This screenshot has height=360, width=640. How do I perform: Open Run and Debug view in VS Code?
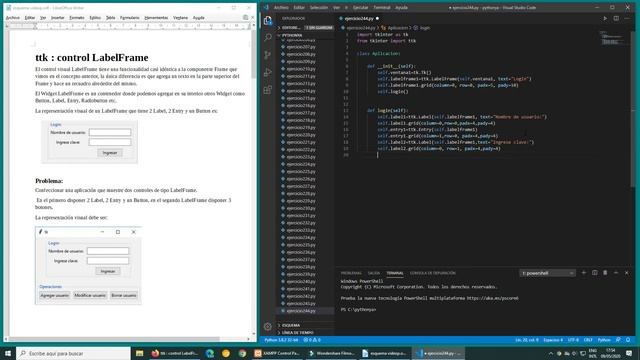268,72
